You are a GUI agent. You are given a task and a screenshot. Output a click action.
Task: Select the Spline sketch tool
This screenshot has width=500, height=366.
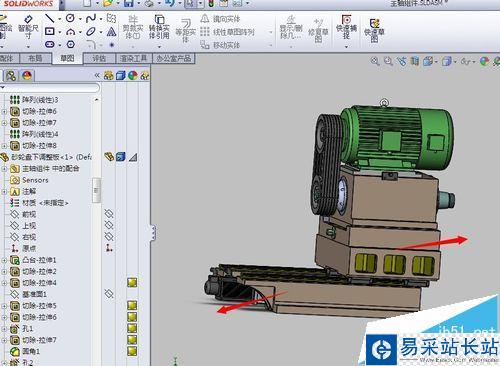pos(91,18)
